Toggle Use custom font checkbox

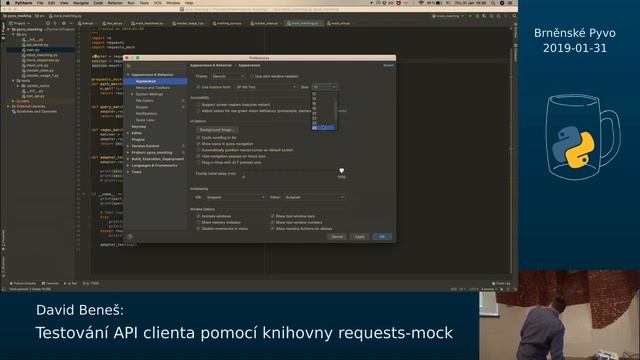click(198, 87)
